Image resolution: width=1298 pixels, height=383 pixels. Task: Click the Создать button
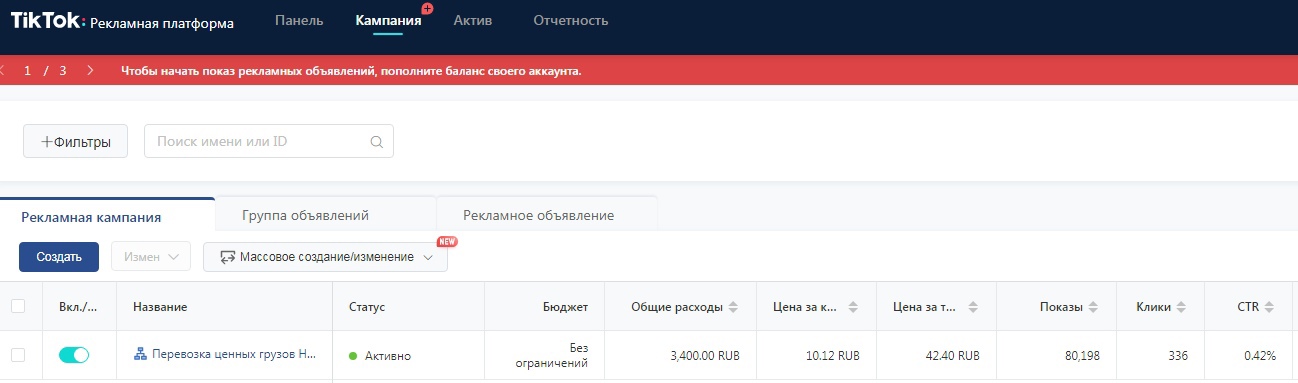tap(59, 257)
